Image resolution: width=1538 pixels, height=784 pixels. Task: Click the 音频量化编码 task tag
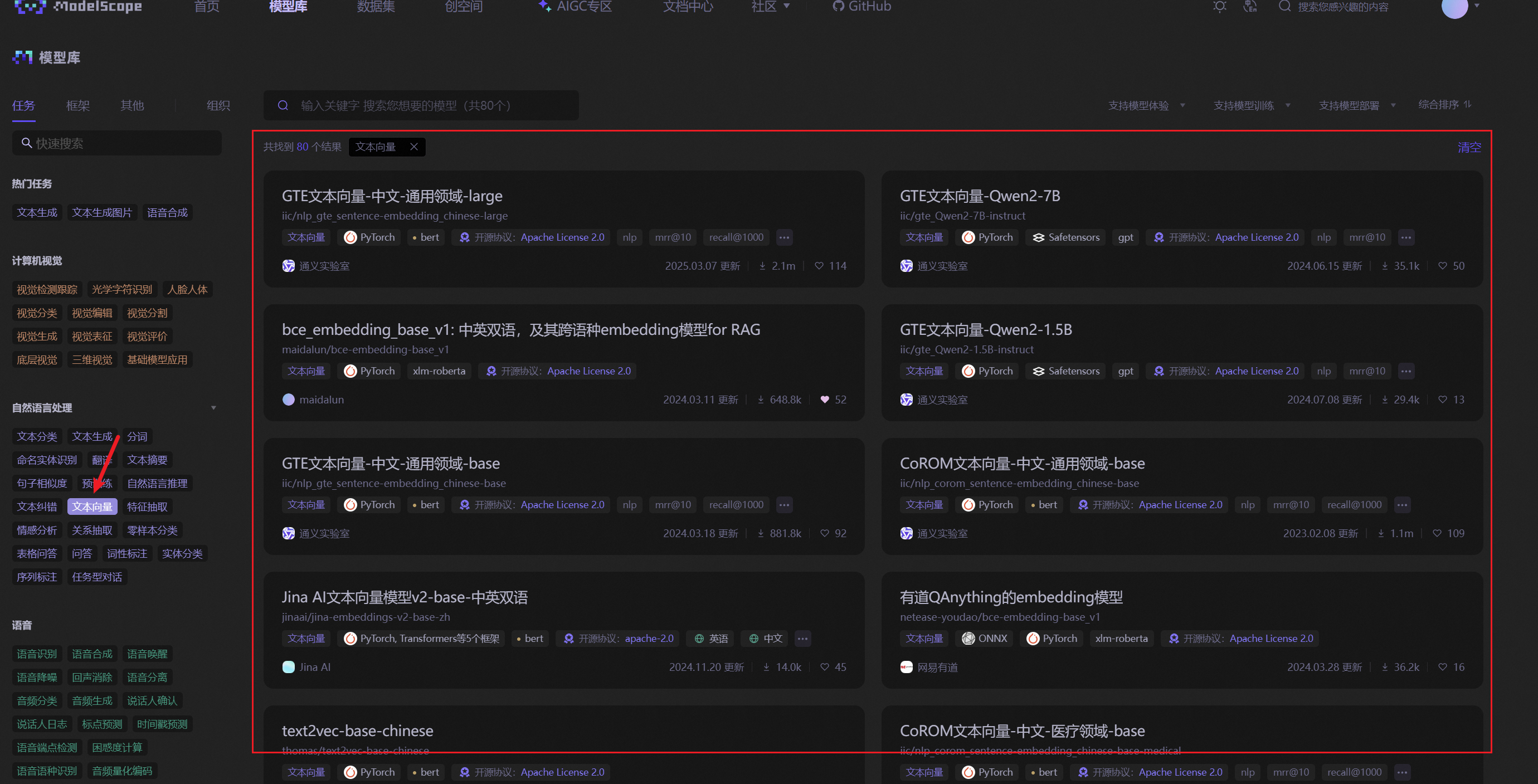click(123, 771)
